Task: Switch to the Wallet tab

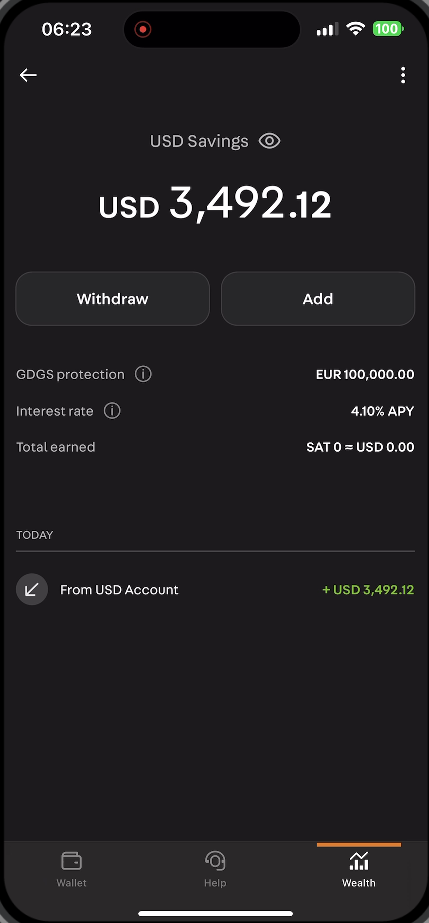Action: tap(71, 869)
